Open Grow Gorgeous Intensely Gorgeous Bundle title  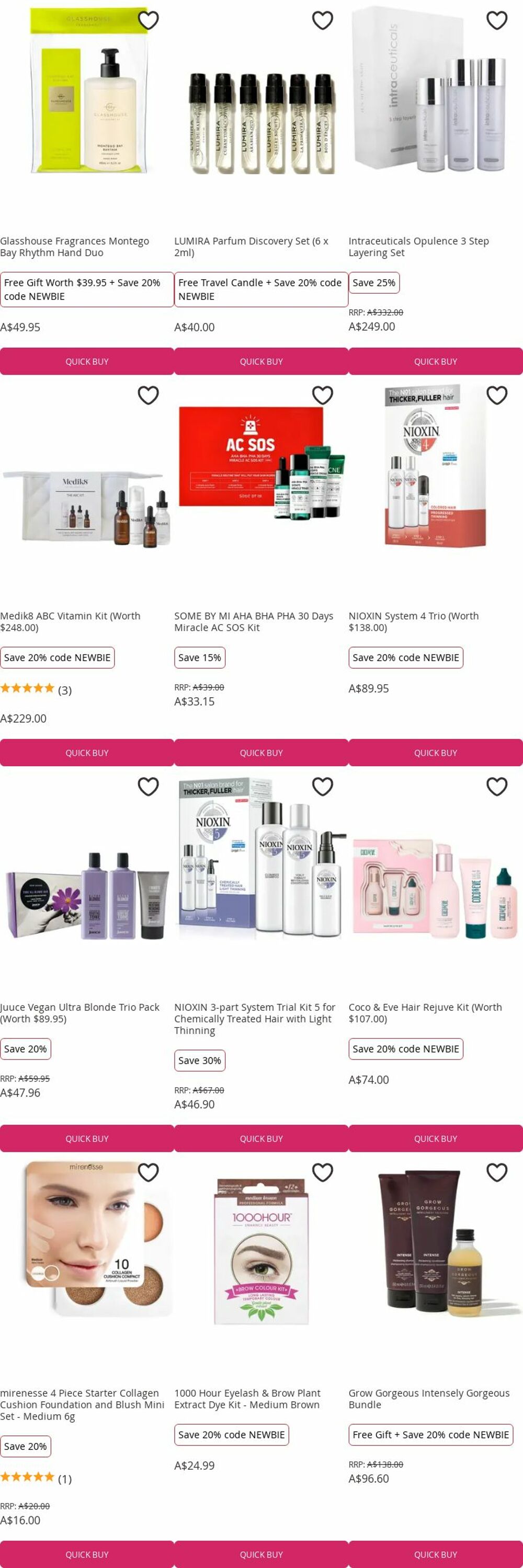click(x=429, y=1399)
